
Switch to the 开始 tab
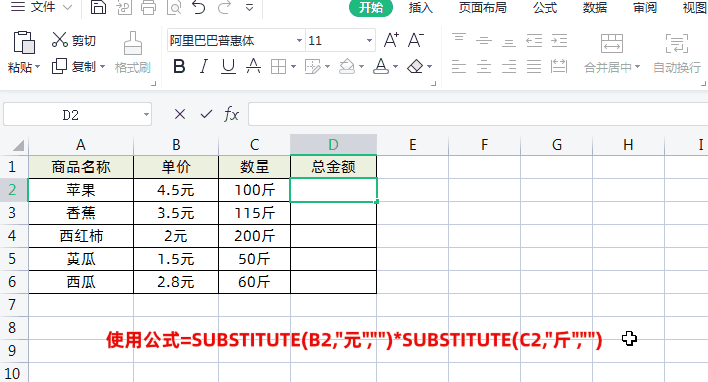coord(371,8)
